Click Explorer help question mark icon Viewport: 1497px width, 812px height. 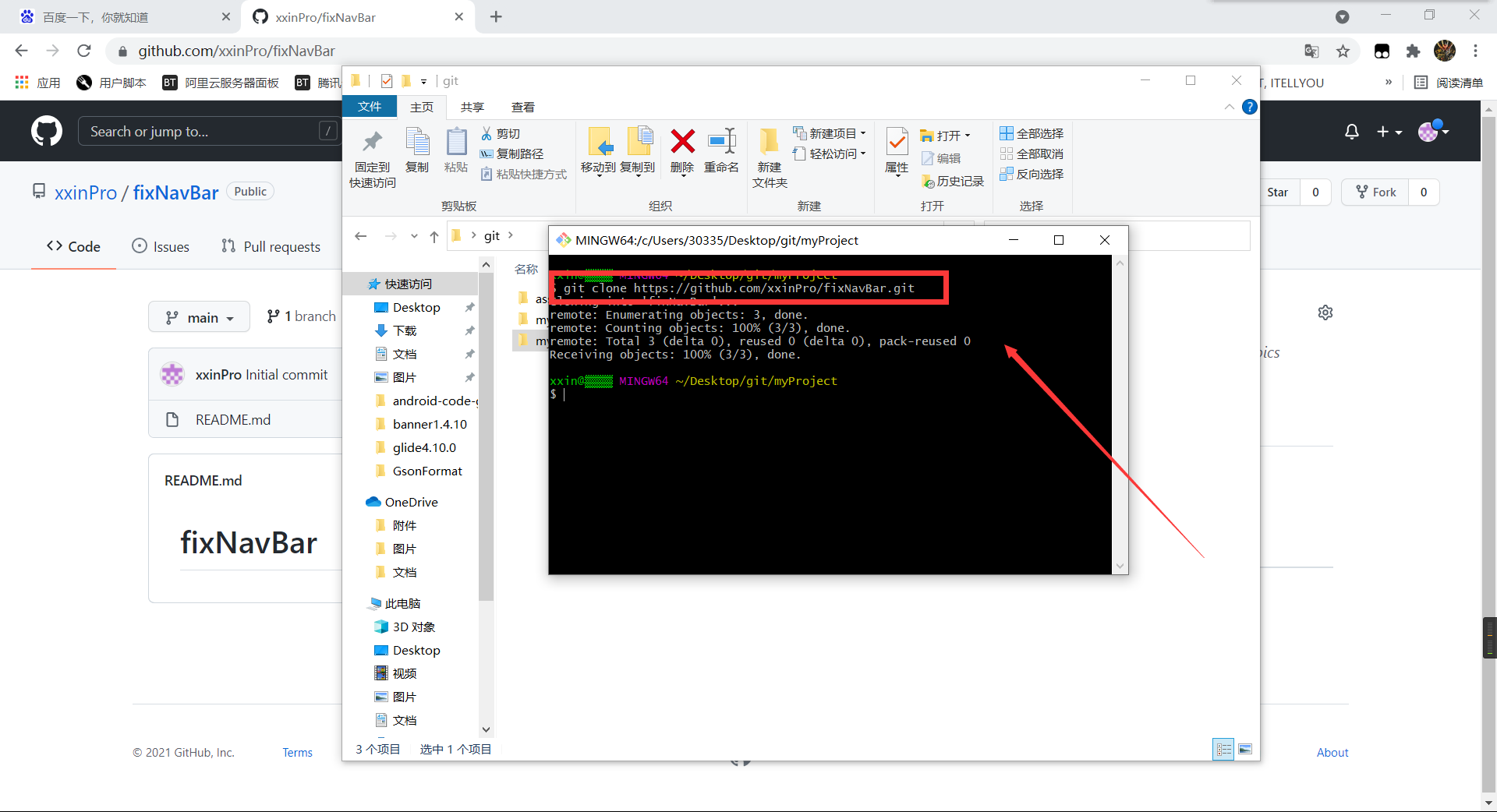click(1249, 108)
